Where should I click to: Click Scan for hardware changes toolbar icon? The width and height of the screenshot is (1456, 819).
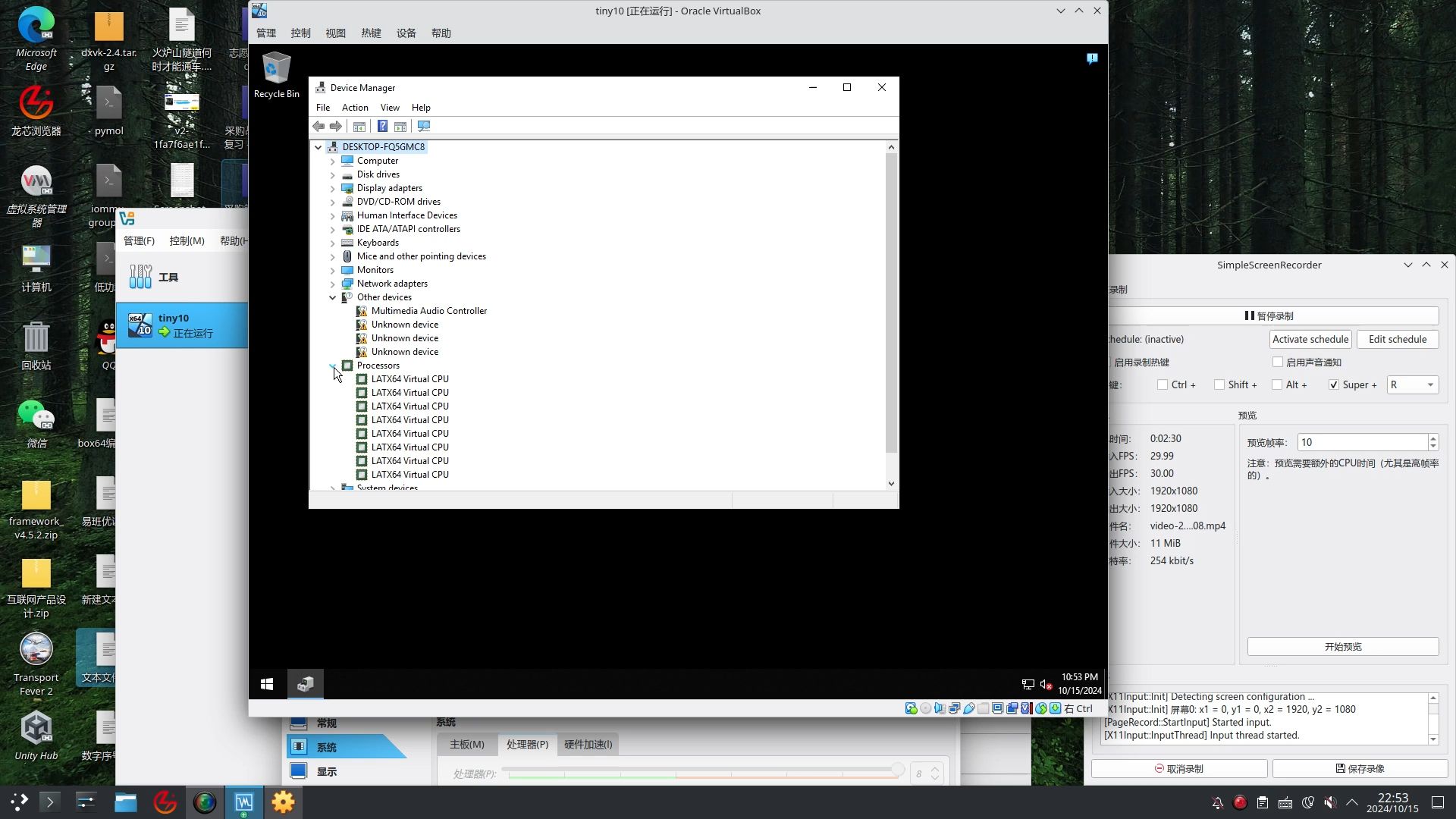[x=424, y=127]
